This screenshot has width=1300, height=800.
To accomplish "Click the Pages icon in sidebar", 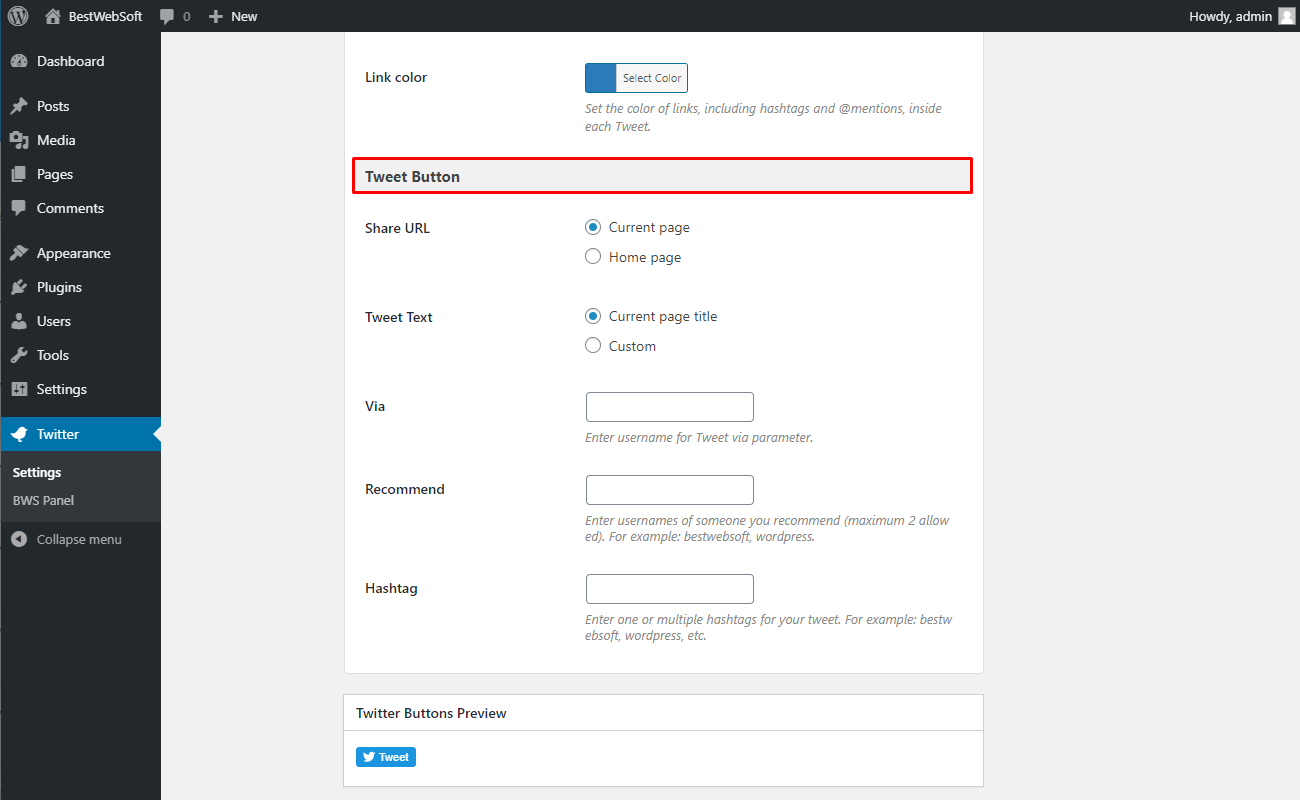I will coord(19,174).
